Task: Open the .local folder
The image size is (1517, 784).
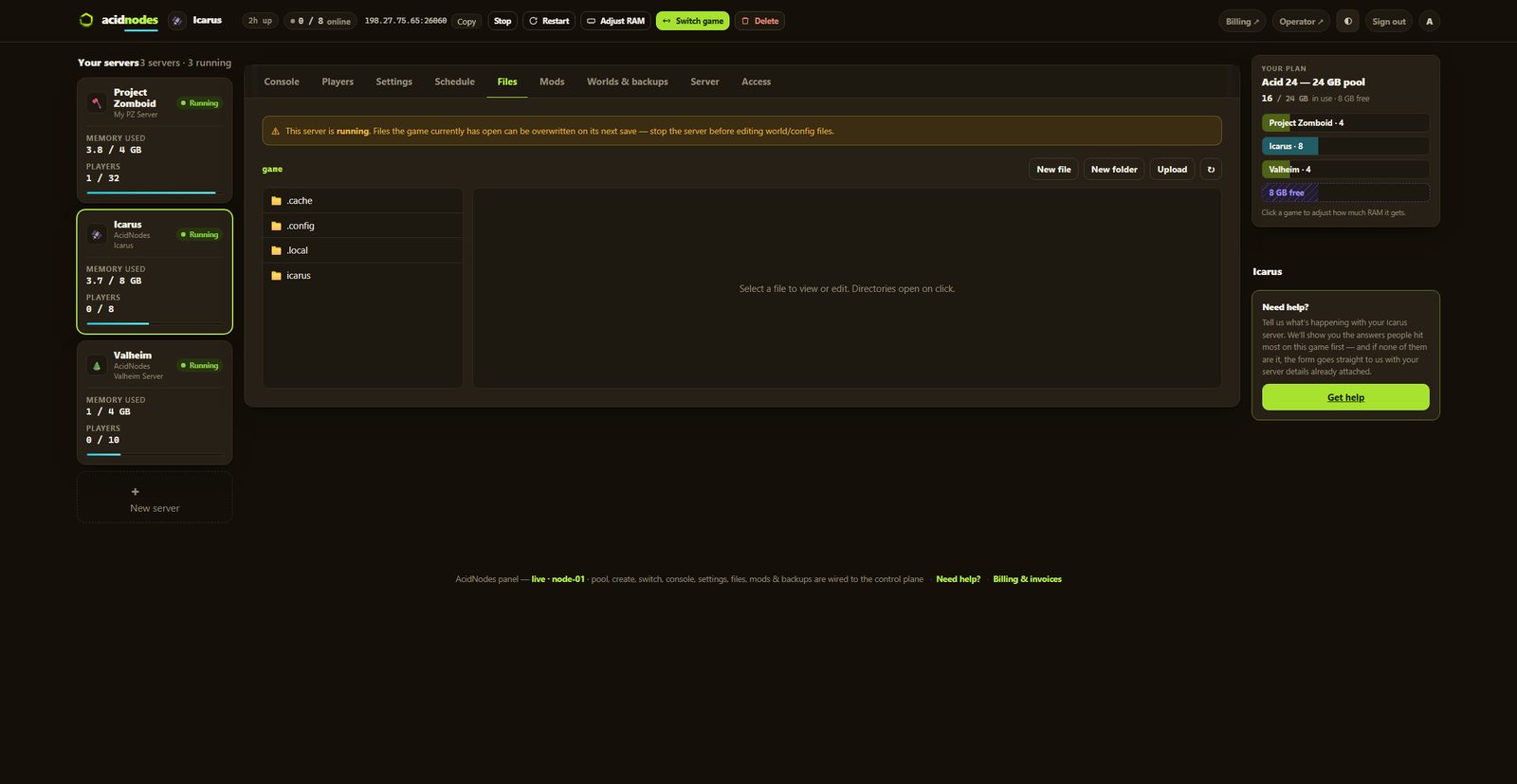Action: (363, 250)
